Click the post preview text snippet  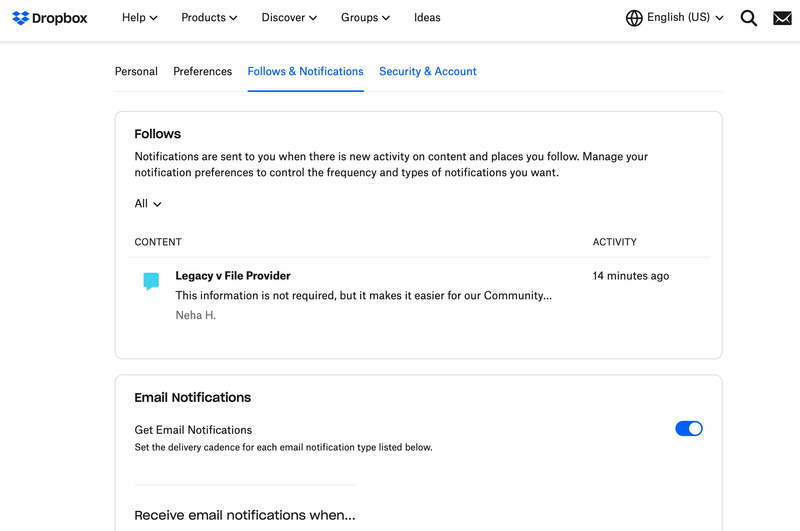(363, 296)
